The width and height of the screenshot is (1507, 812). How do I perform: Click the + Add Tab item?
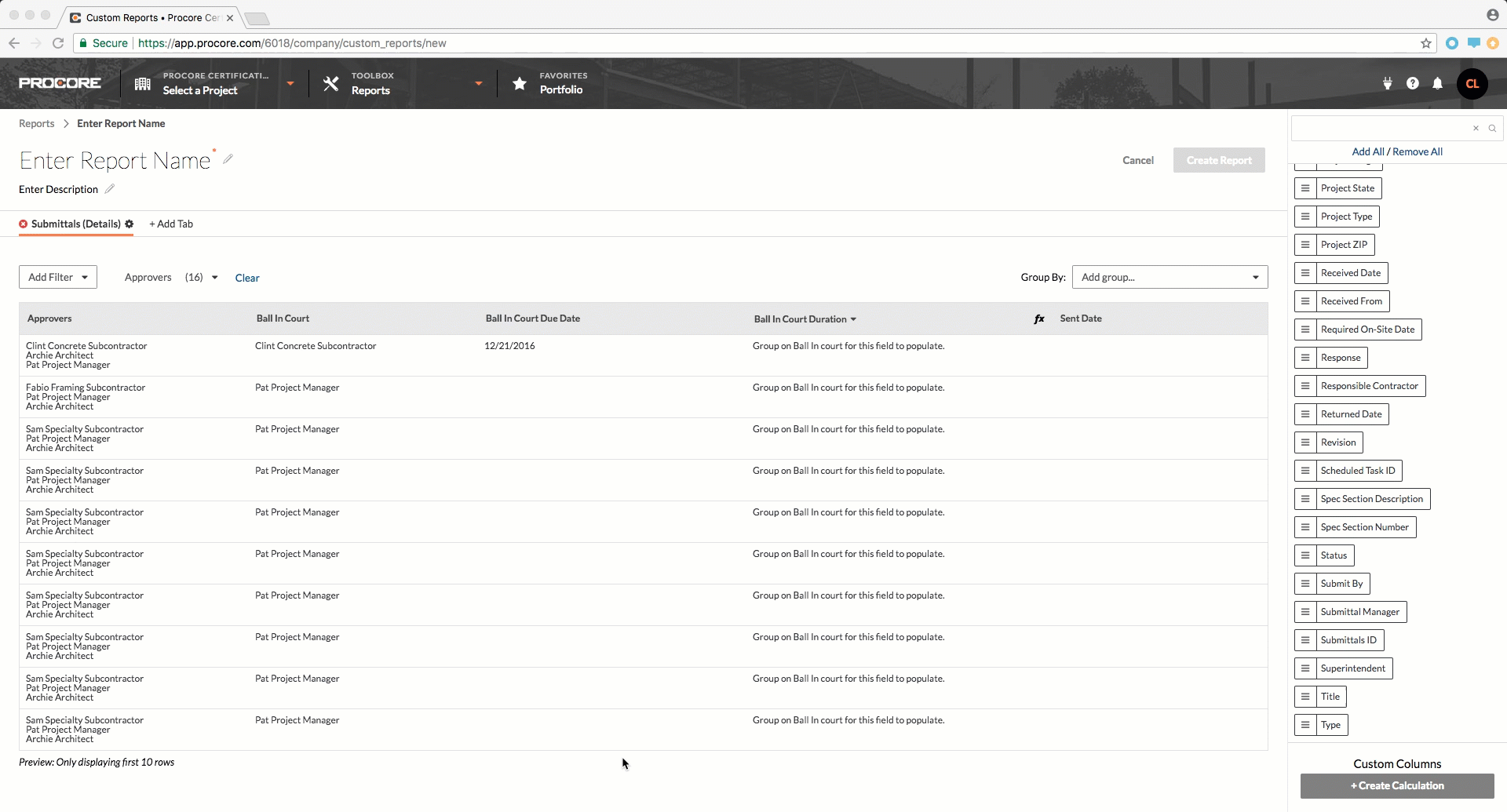tap(171, 224)
